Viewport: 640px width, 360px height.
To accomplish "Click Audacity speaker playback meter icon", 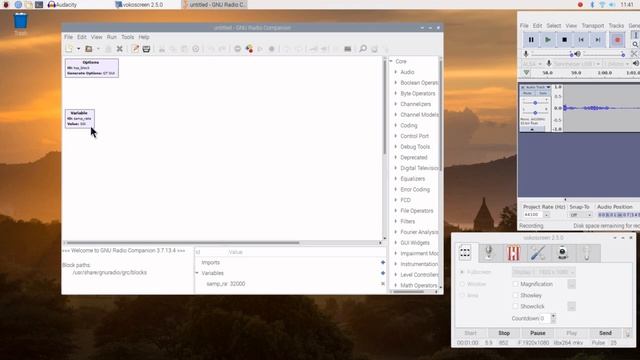I will pyautogui.click(x=578, y=54).
